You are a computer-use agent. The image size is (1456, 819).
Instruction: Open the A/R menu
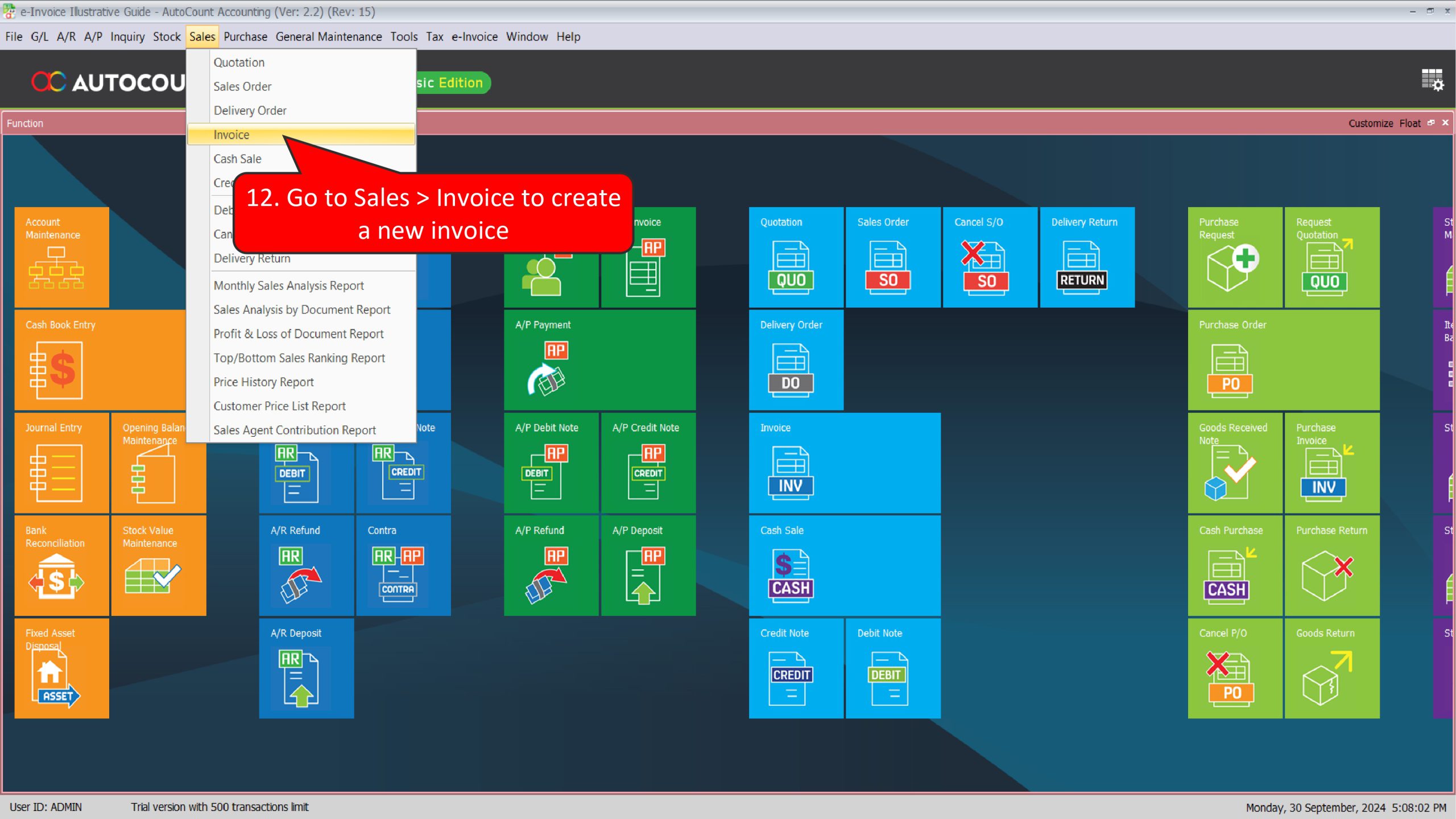coord(66,36)
